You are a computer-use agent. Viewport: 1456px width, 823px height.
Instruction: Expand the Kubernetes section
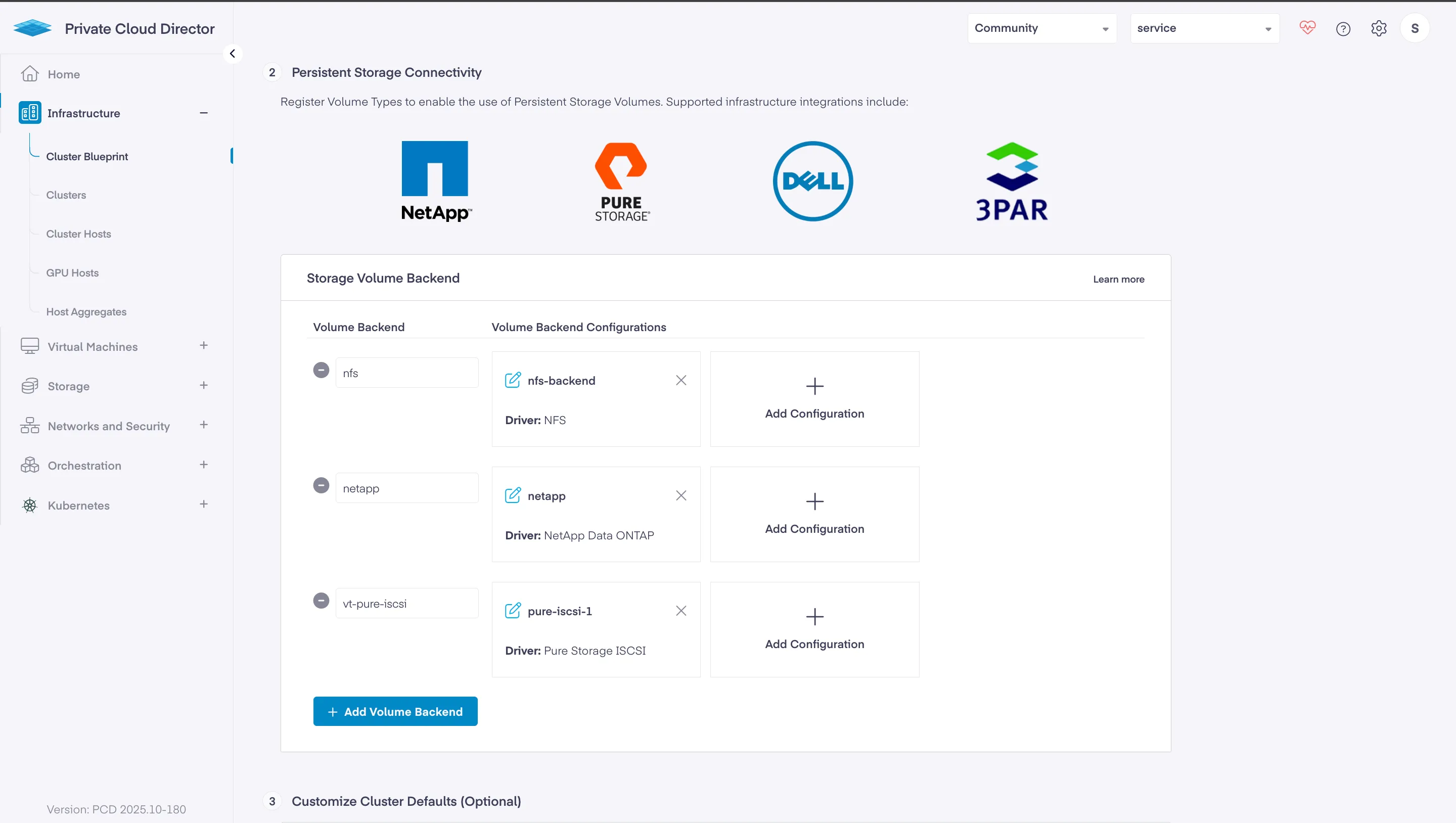tap(203, 504)
